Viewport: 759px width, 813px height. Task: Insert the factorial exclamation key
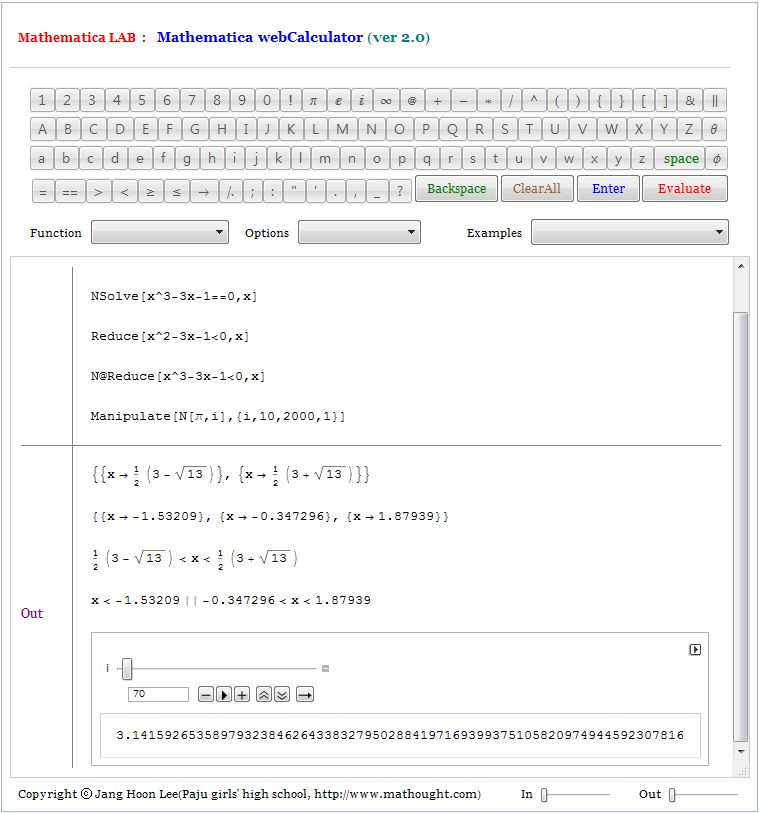[291, 101]
